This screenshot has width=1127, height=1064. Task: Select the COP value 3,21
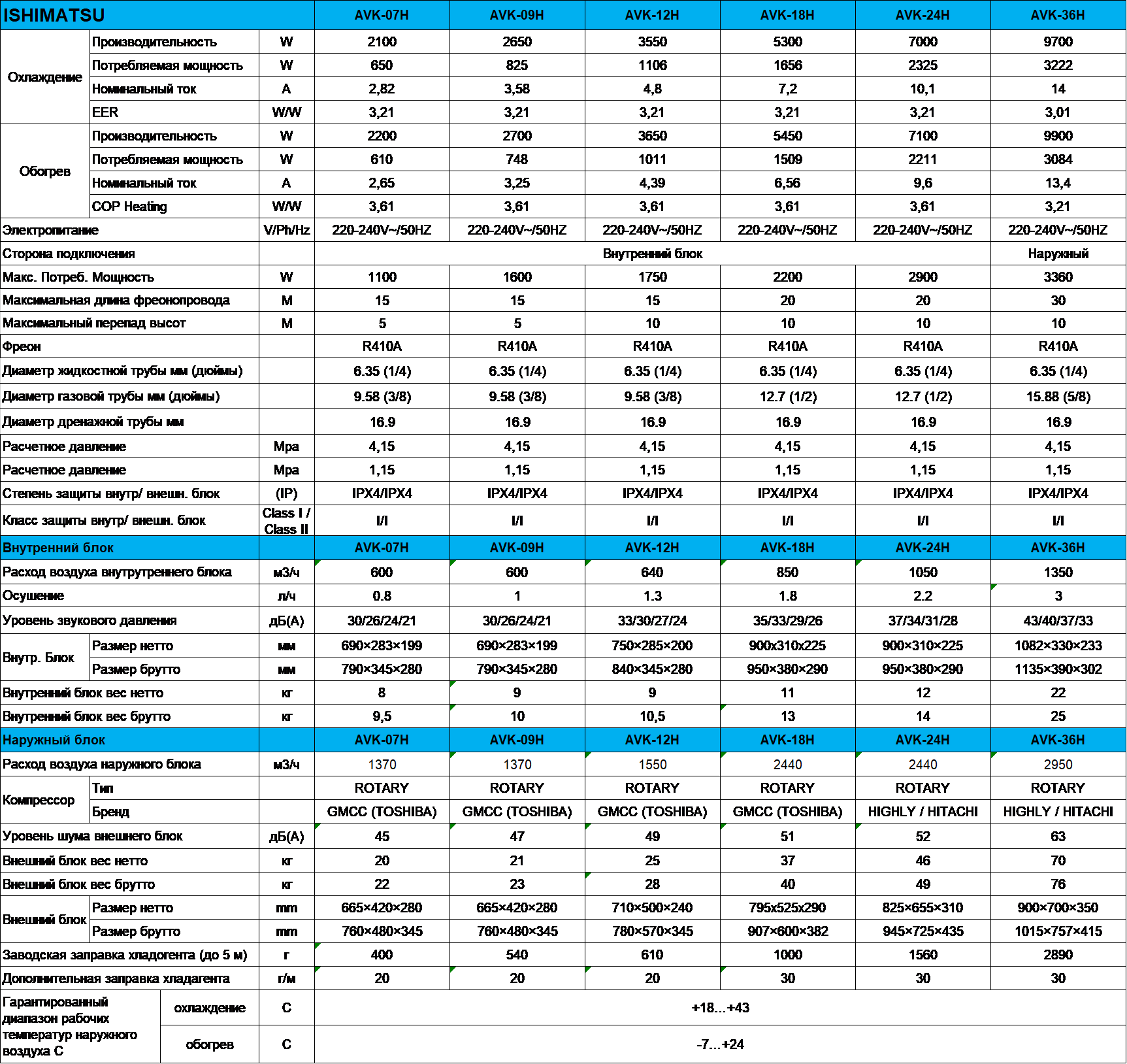point(1058,207)
